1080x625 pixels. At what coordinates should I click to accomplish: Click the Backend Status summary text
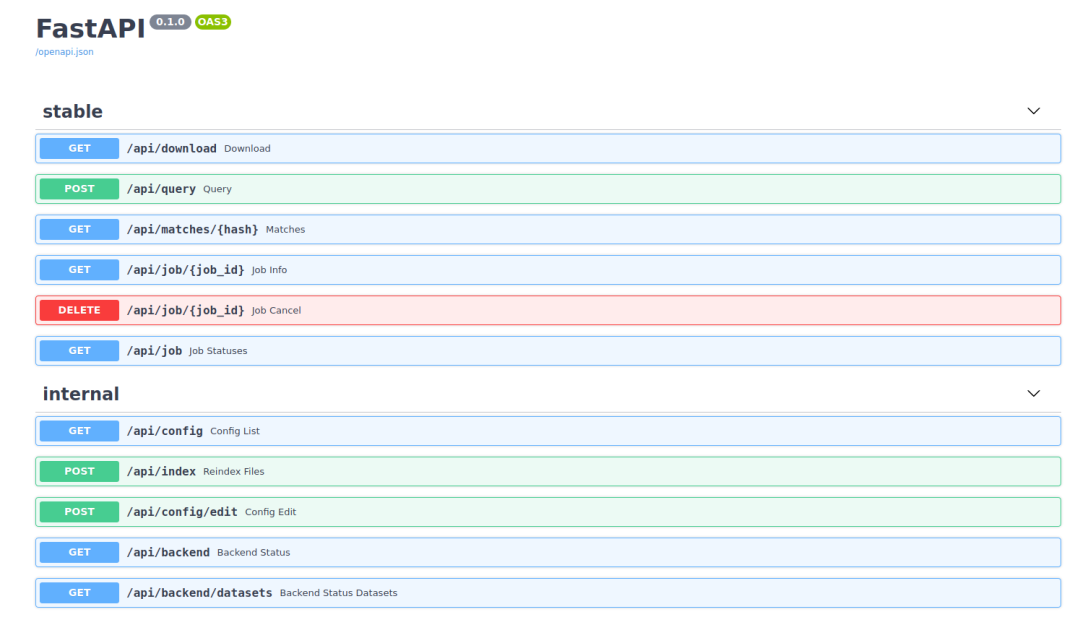click(253, 553)
